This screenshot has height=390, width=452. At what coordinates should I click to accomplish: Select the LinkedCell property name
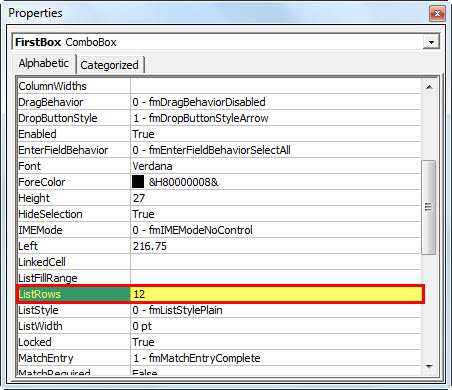coord(42,262)
